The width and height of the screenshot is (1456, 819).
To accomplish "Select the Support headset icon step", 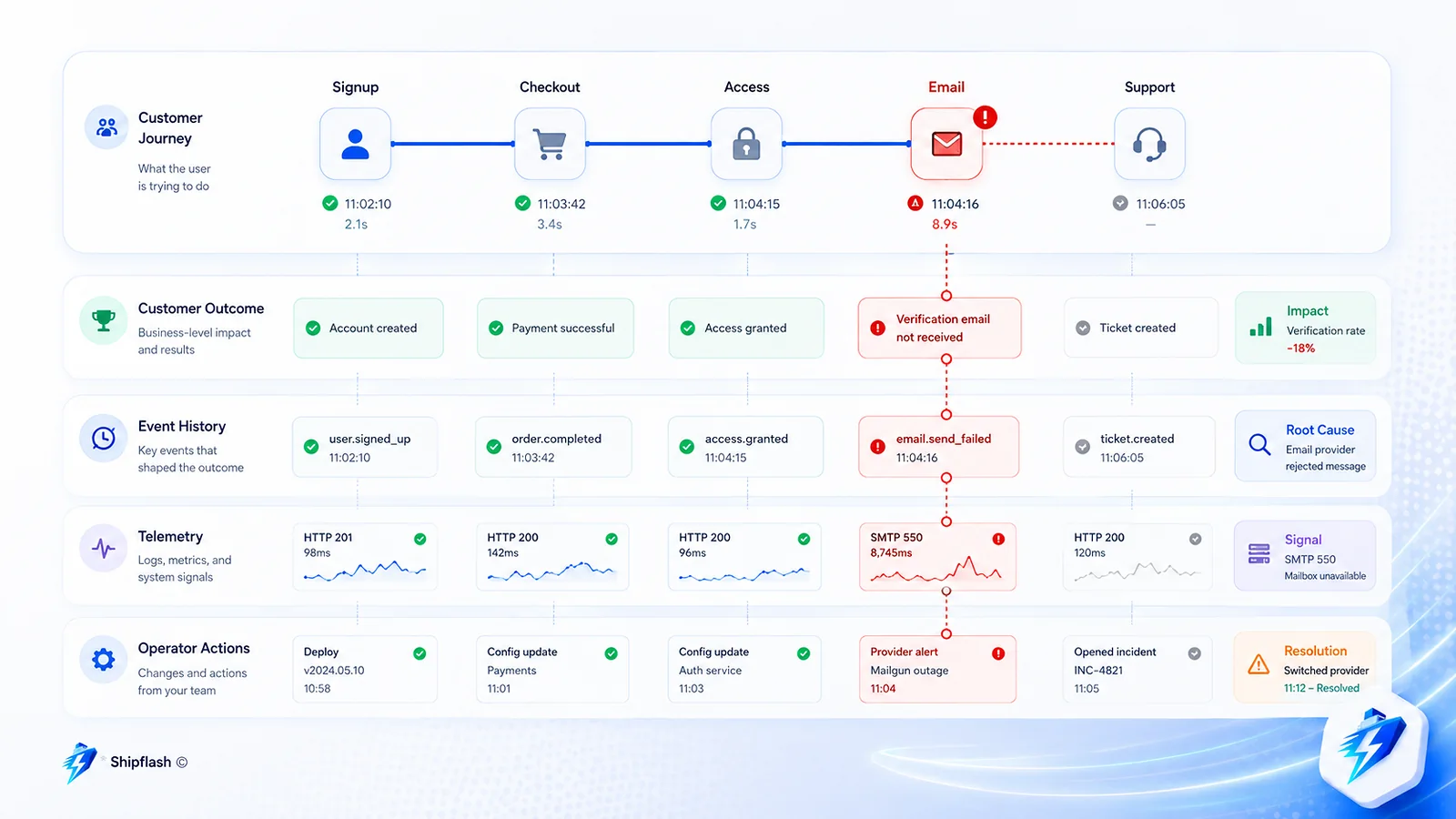I will 1149,144.
